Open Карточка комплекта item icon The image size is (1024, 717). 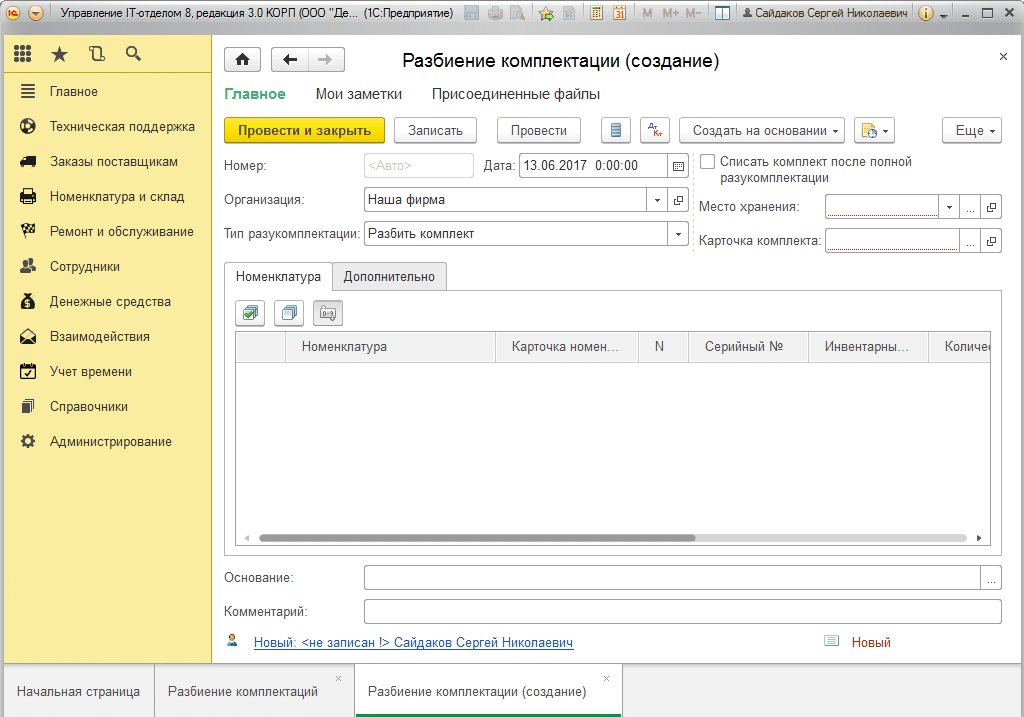[x=991, y=242]
